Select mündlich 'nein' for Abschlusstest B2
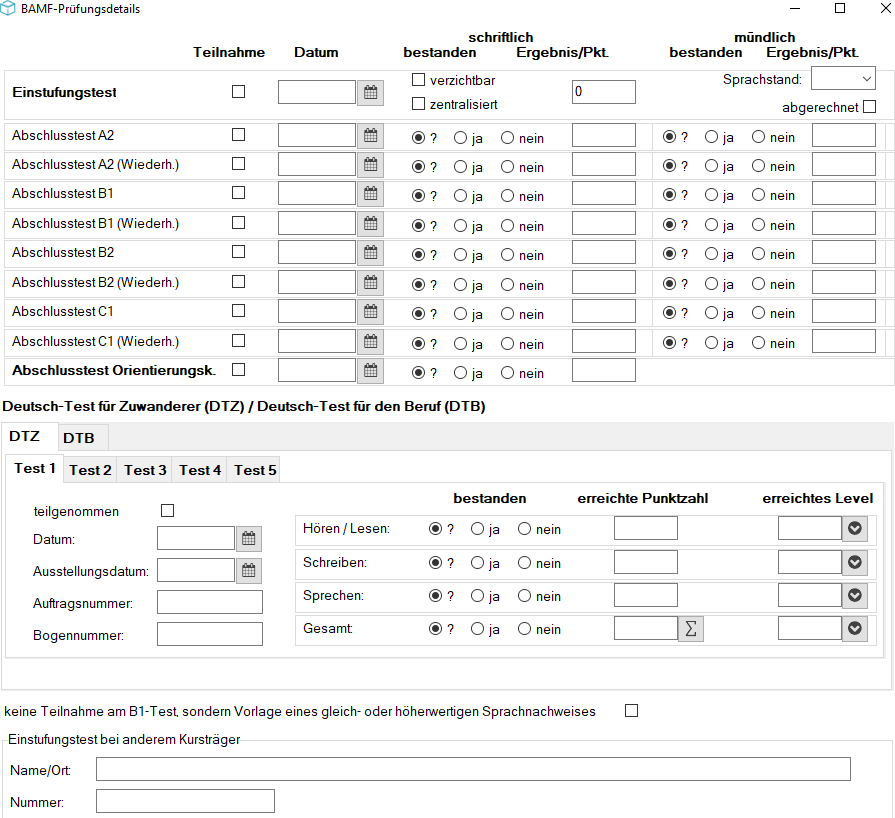Viewport: 895px width, 818px height. point(758,254)
